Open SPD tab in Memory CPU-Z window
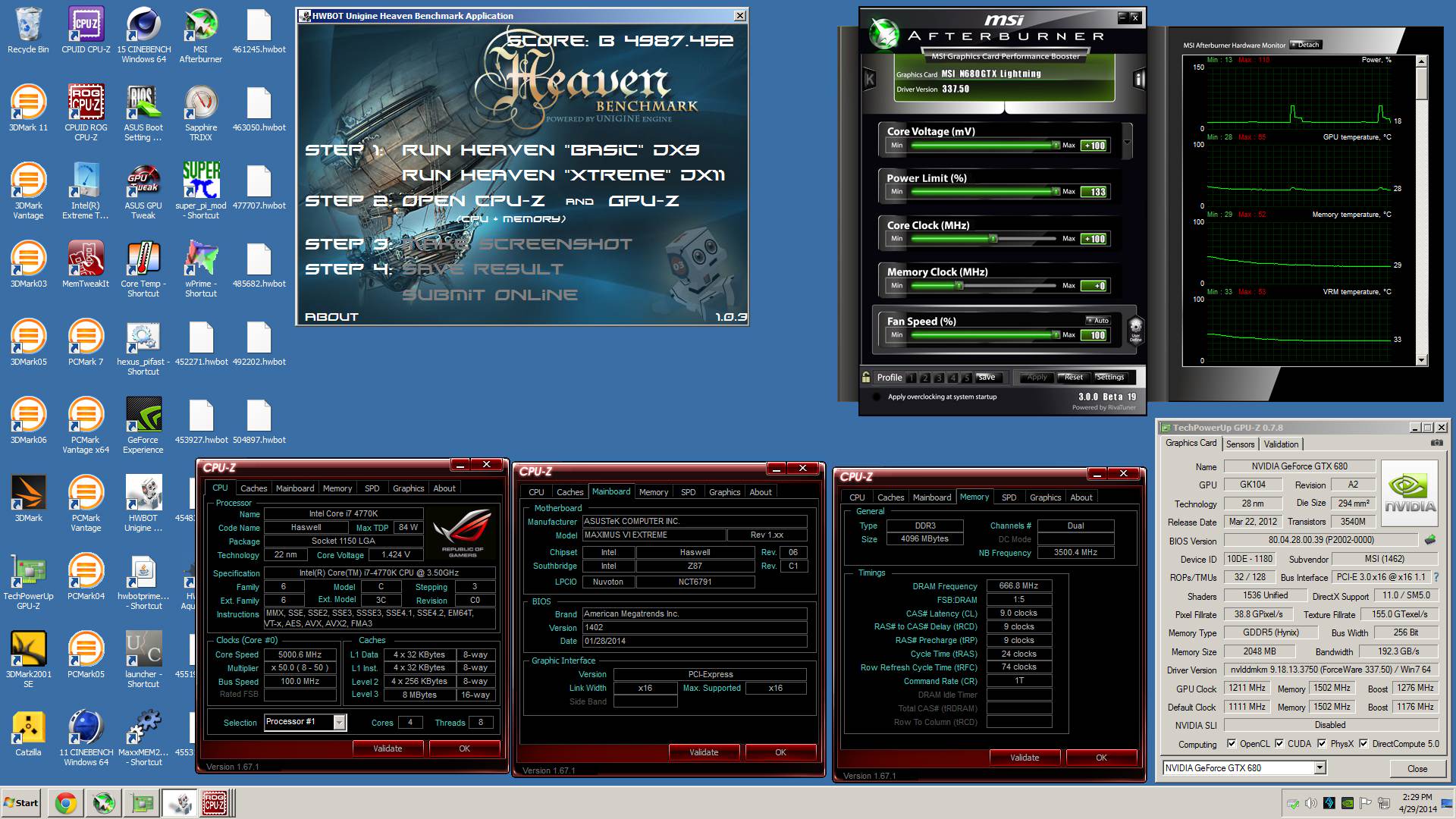 pyautogui.click(x=1009, y=497)
